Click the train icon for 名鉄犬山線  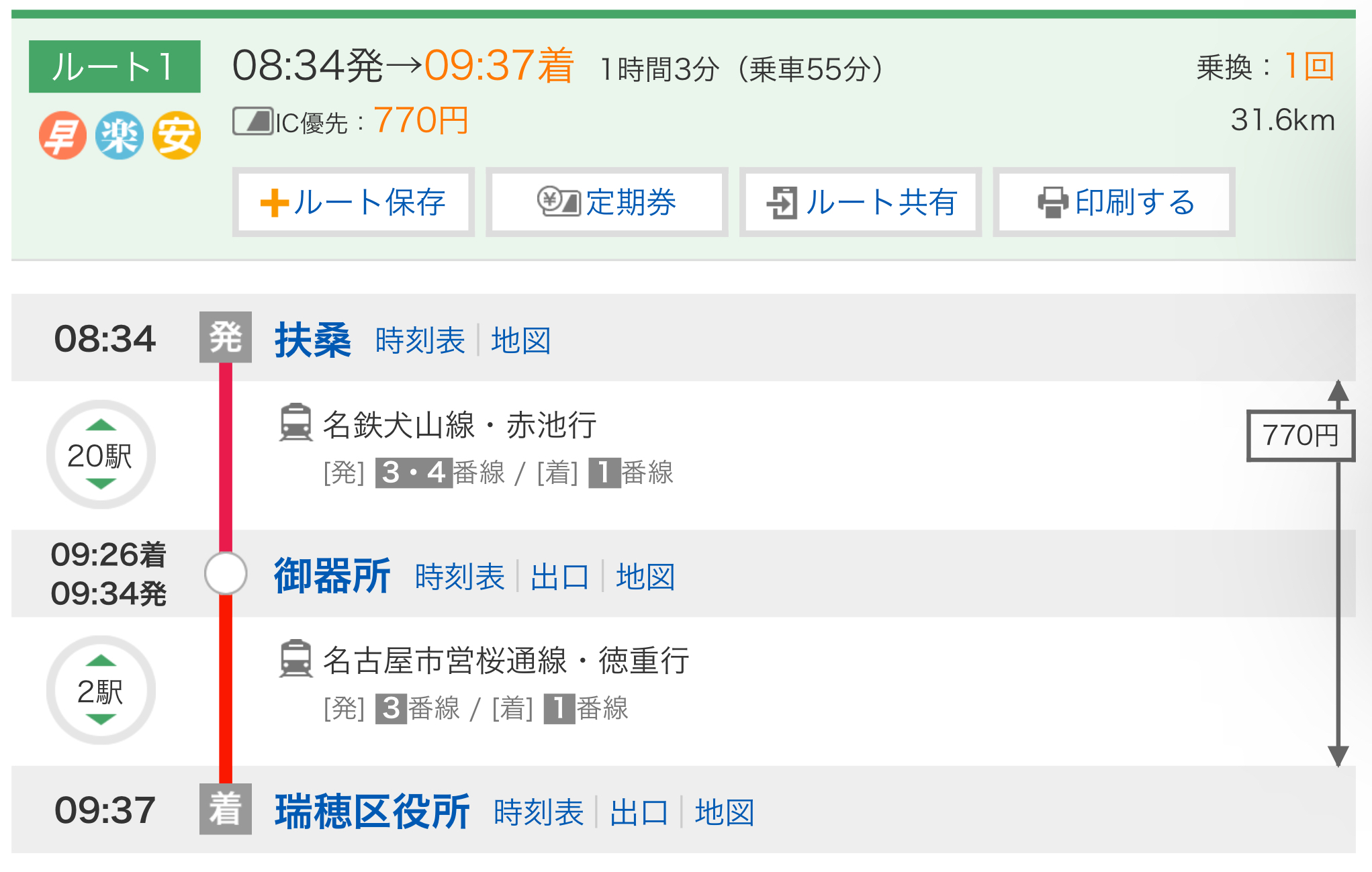tap(295, 422)
